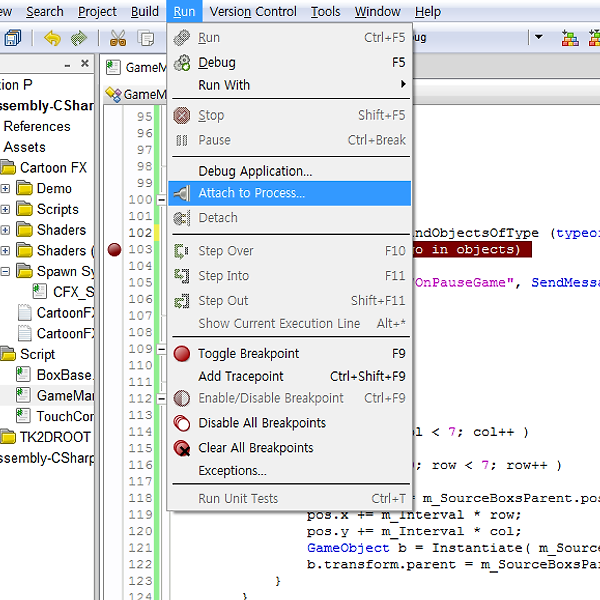The width and height of the screenshot is (600, 600).
Task: Collapse the code fold at line 109
Action: [161, 348]
